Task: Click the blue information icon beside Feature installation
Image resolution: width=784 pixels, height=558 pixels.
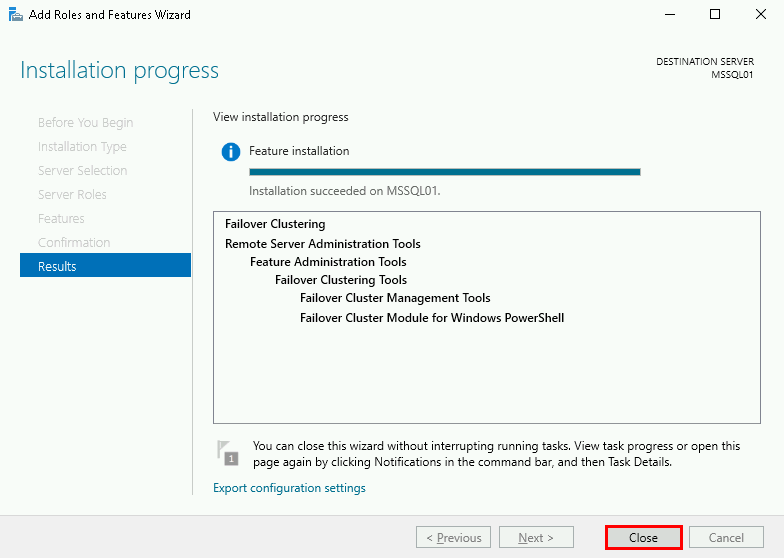Action: click(231, 152)
